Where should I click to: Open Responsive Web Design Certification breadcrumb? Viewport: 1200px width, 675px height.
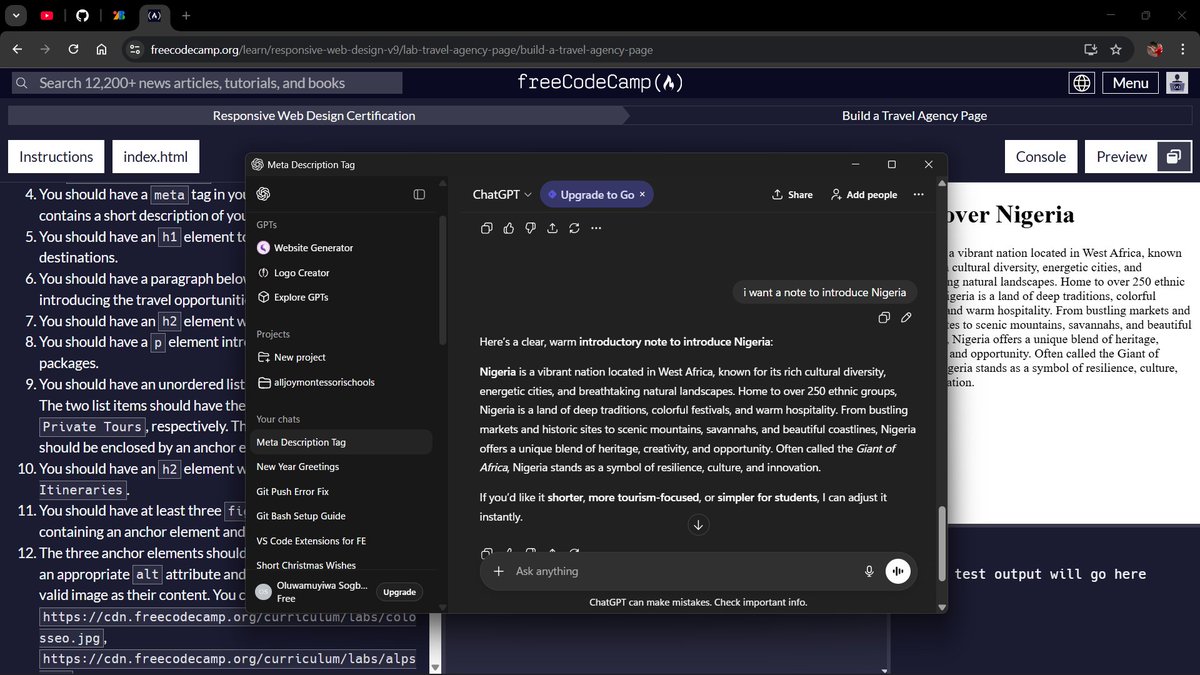[x=314, y=115]
